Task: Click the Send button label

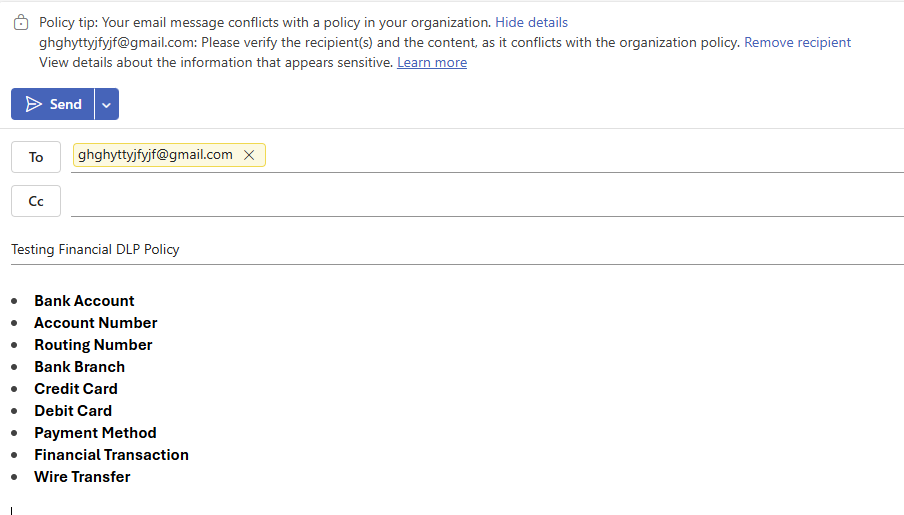Action: pos(66,104)
